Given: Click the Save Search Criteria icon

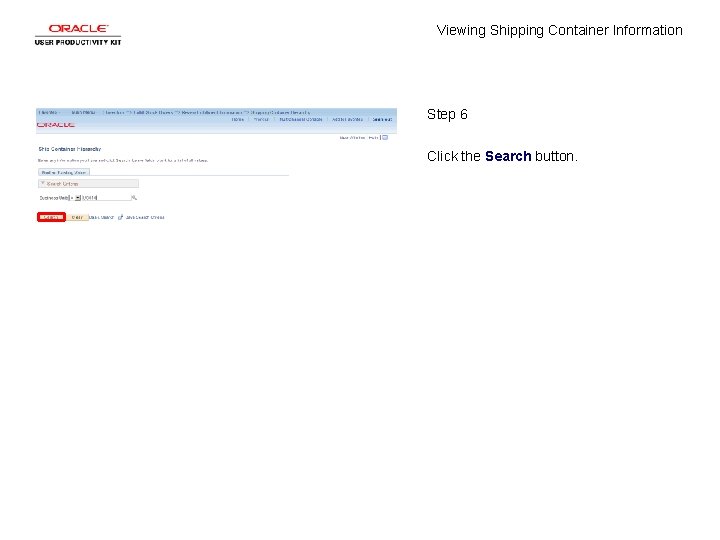Looking at the screenshot, I should pos(121,217).
